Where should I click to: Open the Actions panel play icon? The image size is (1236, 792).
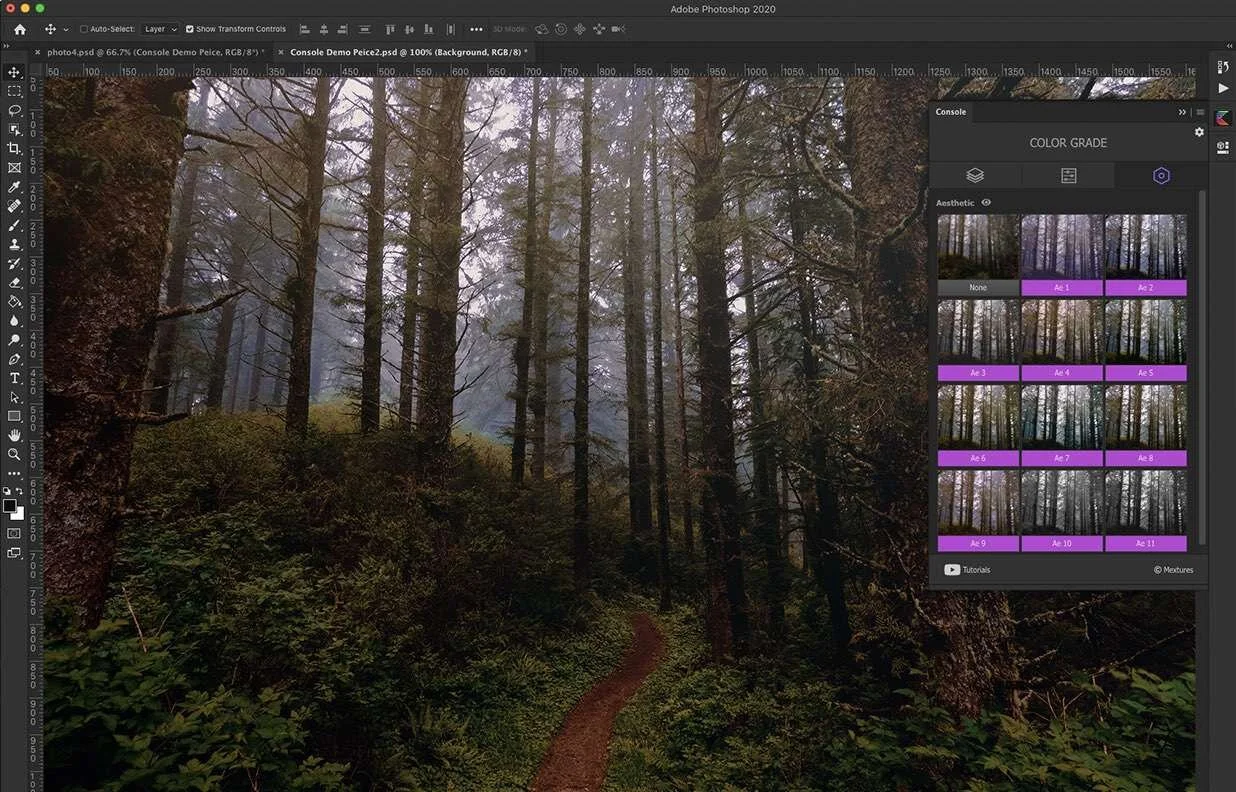(x=1222, y=88)
